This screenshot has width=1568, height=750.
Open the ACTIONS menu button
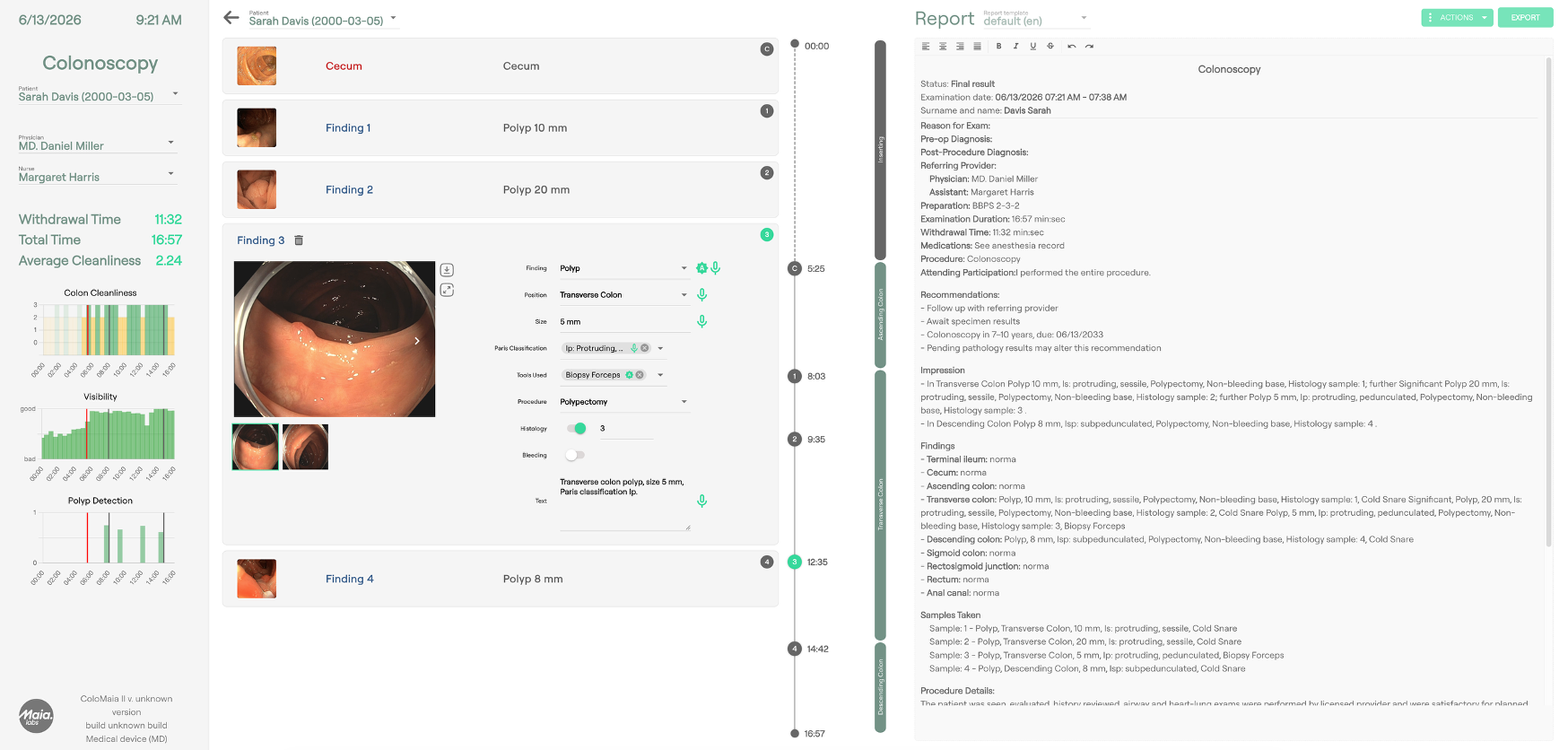1458,17
